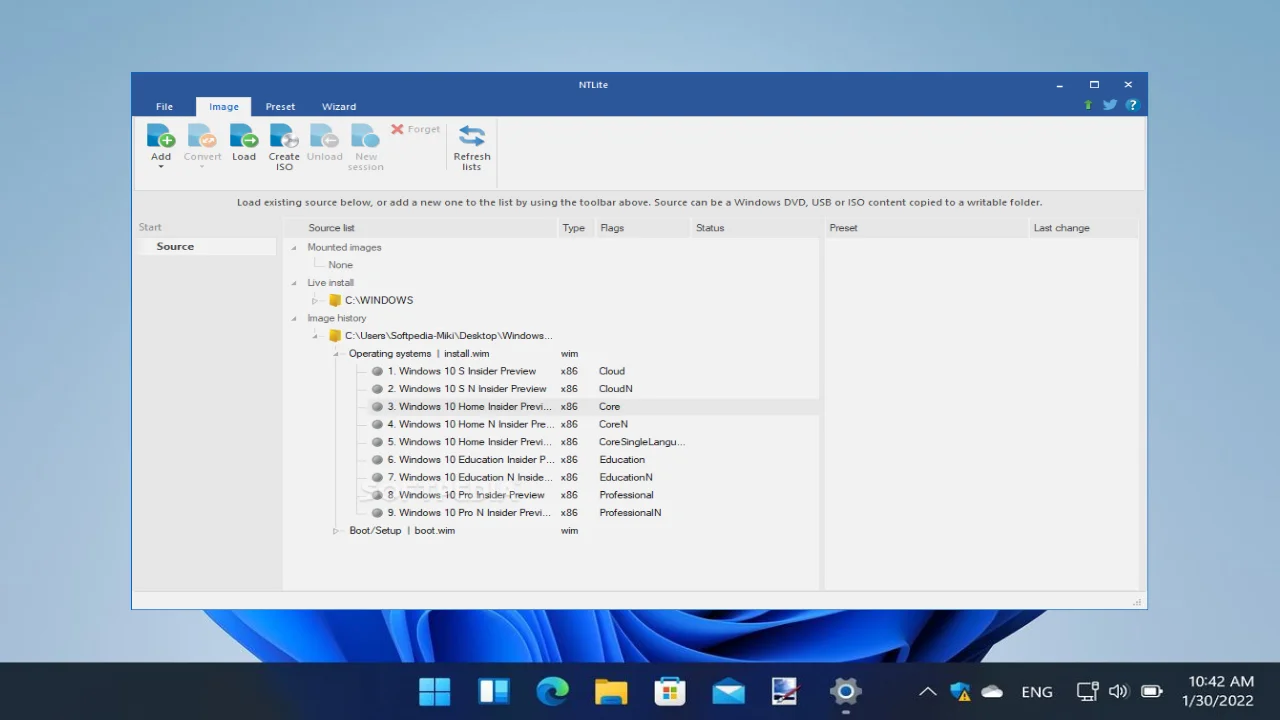
Task: Select 1. Windows 10 S Insider Preview
Action: click(x=461, y=371)
